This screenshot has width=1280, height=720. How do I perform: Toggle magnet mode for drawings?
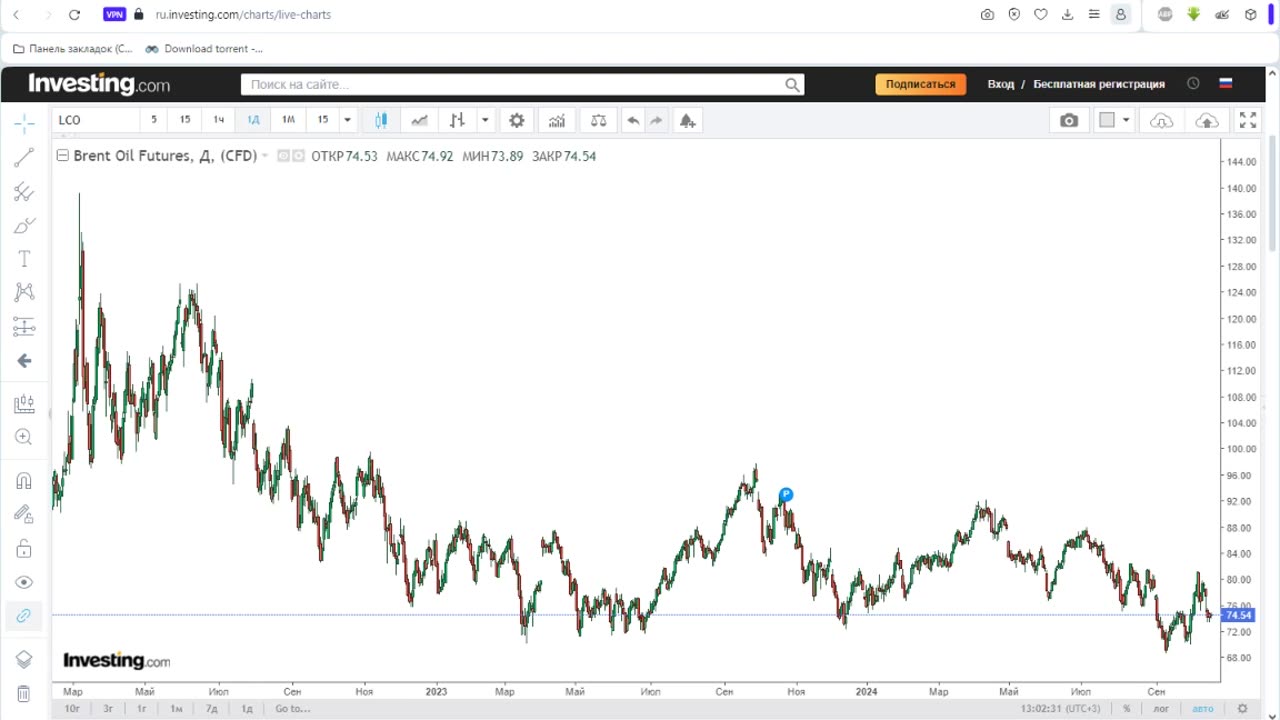coord(24,481)
